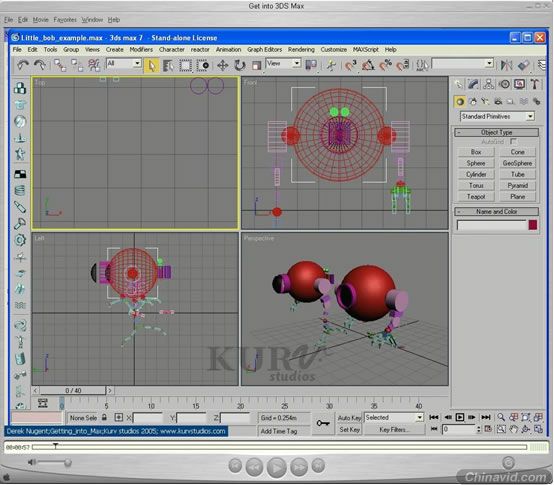Click the Create Rigid Body Collection reactor icon
The height and width of the screenshot is (485, 554).
click(x=20, y=88)
